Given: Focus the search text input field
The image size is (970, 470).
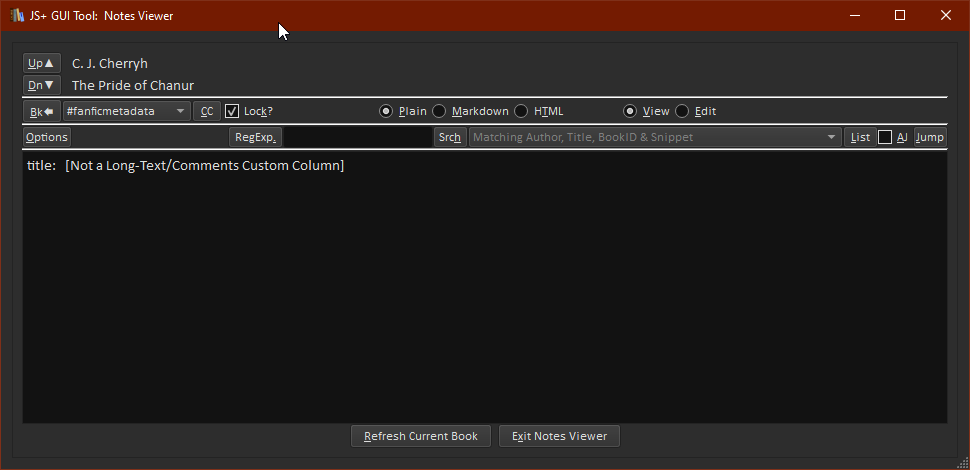Looking at the screenshot, I should pos(358,137).
